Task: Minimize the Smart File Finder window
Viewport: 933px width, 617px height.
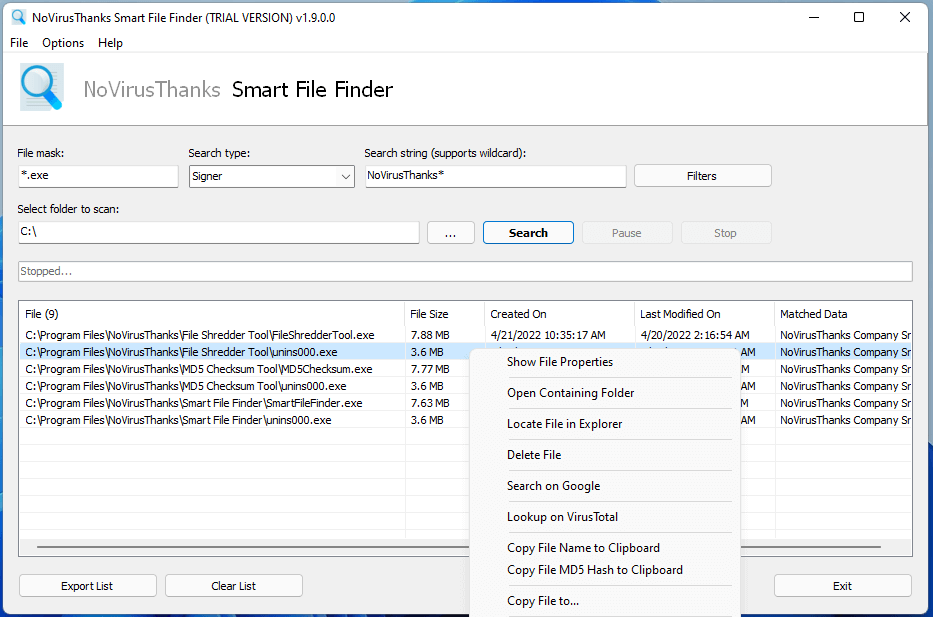Action: (814, 17)
